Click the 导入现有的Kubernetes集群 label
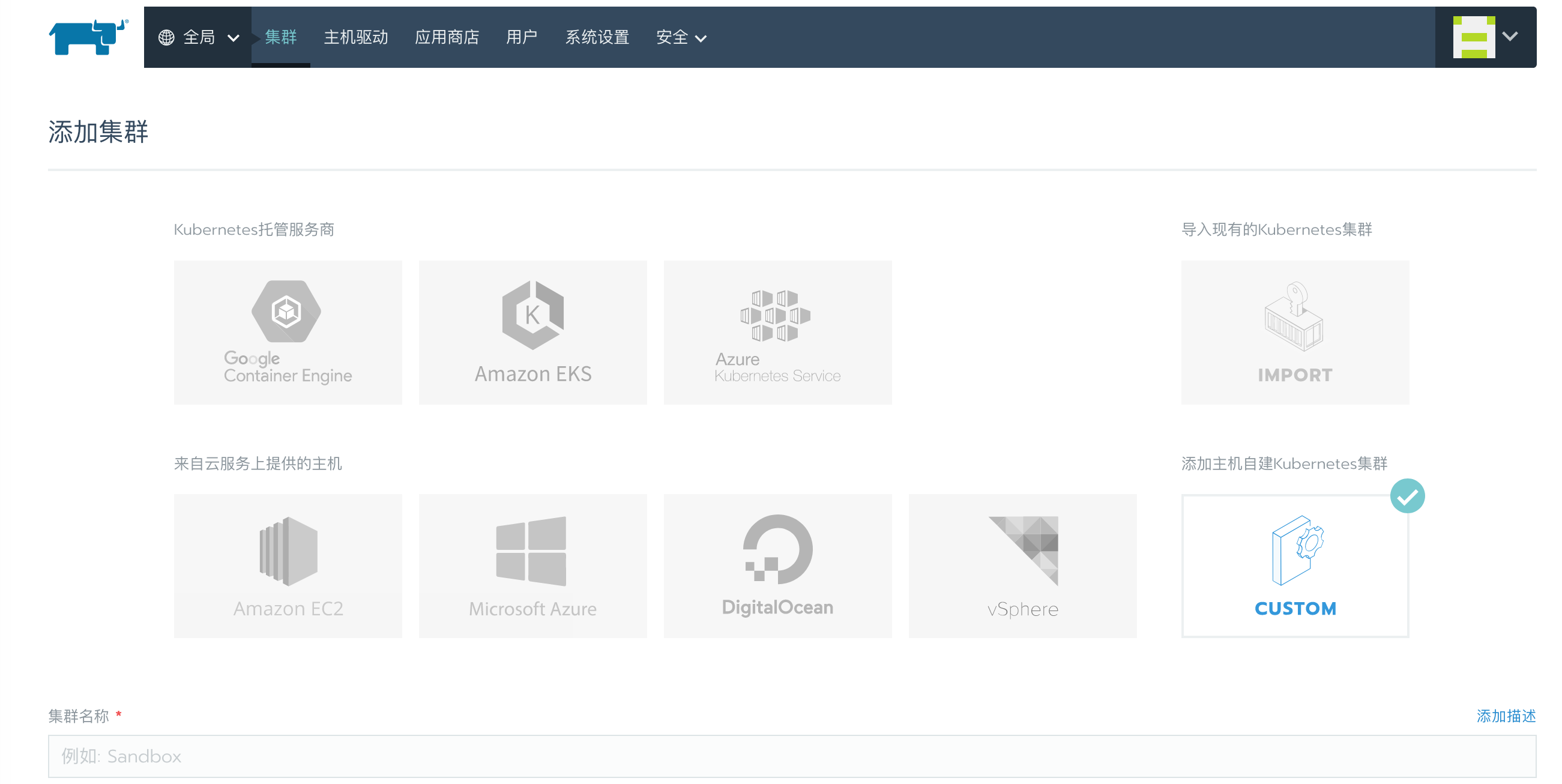The image size is (1562, 784). (1276, 229)
